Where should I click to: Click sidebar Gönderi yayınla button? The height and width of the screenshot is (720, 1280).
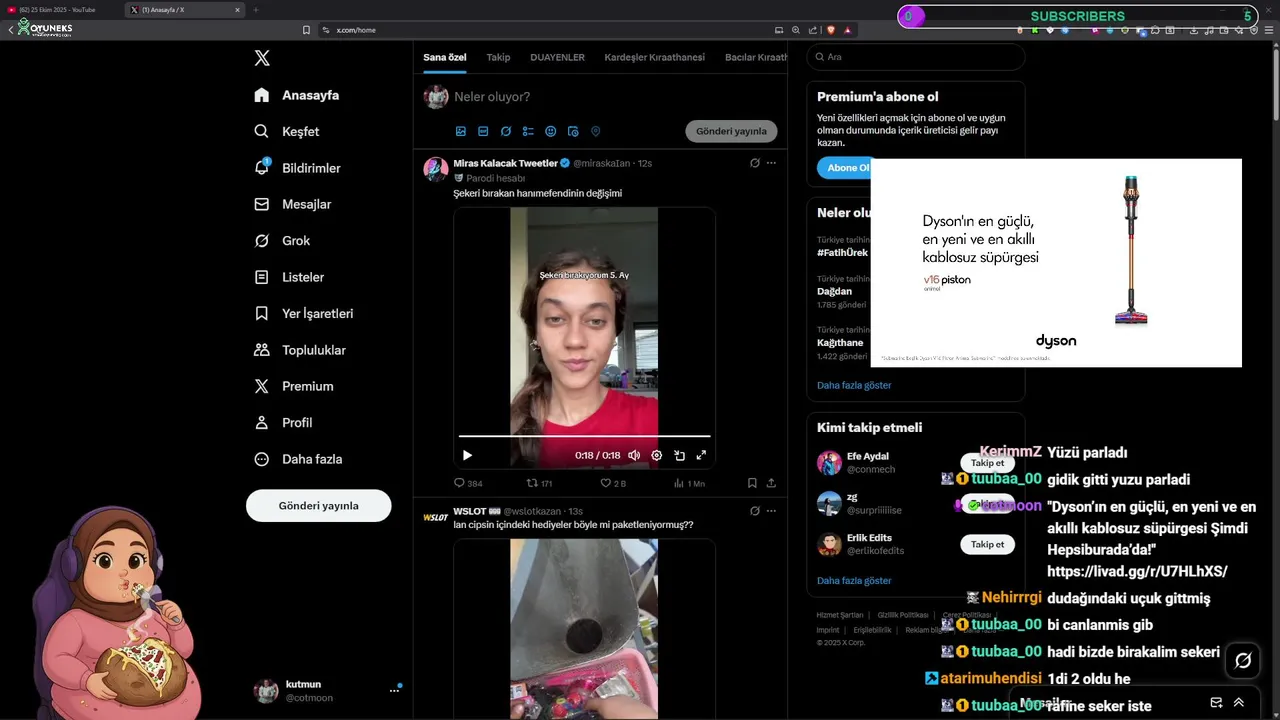[x=318, y=506]
